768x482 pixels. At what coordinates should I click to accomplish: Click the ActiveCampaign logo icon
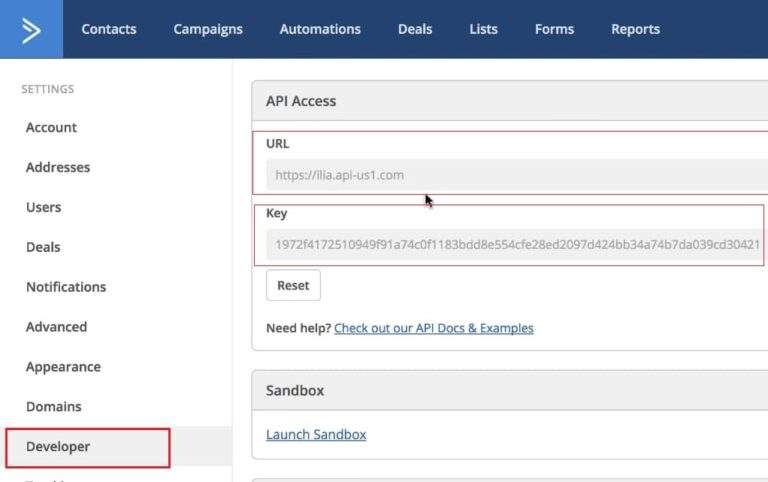tap(31, 29)
